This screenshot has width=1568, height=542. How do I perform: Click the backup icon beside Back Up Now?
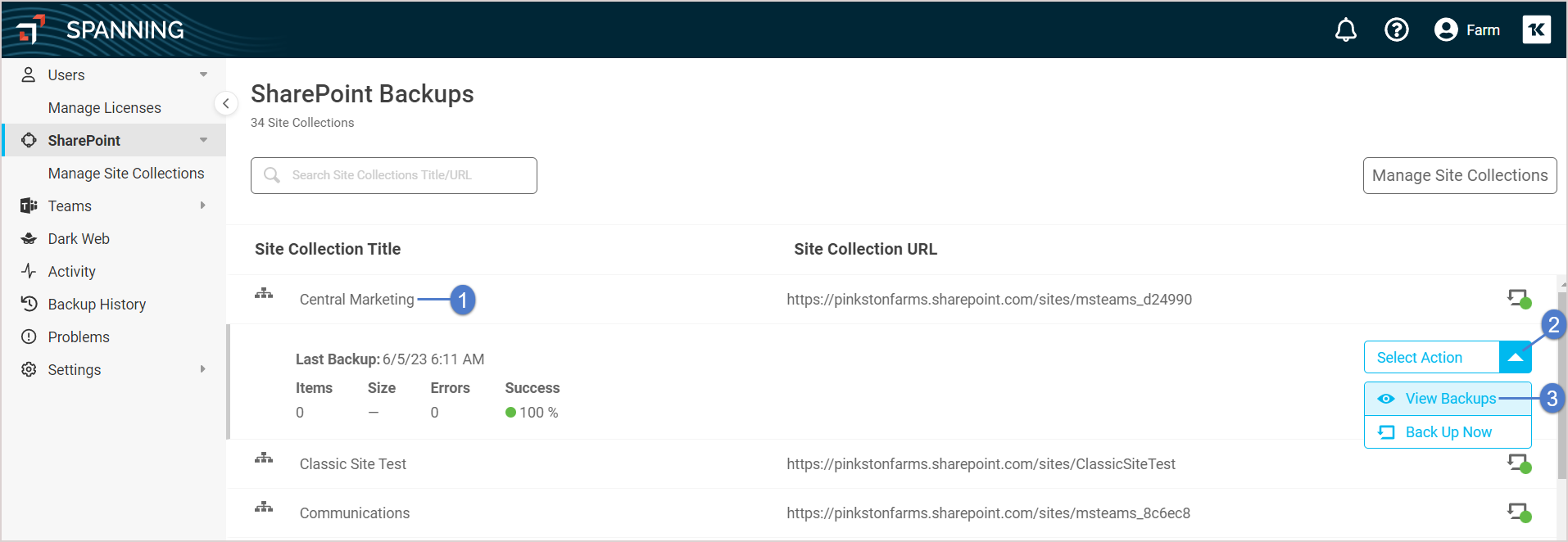pyautogui.click(x=1386, y=432)
